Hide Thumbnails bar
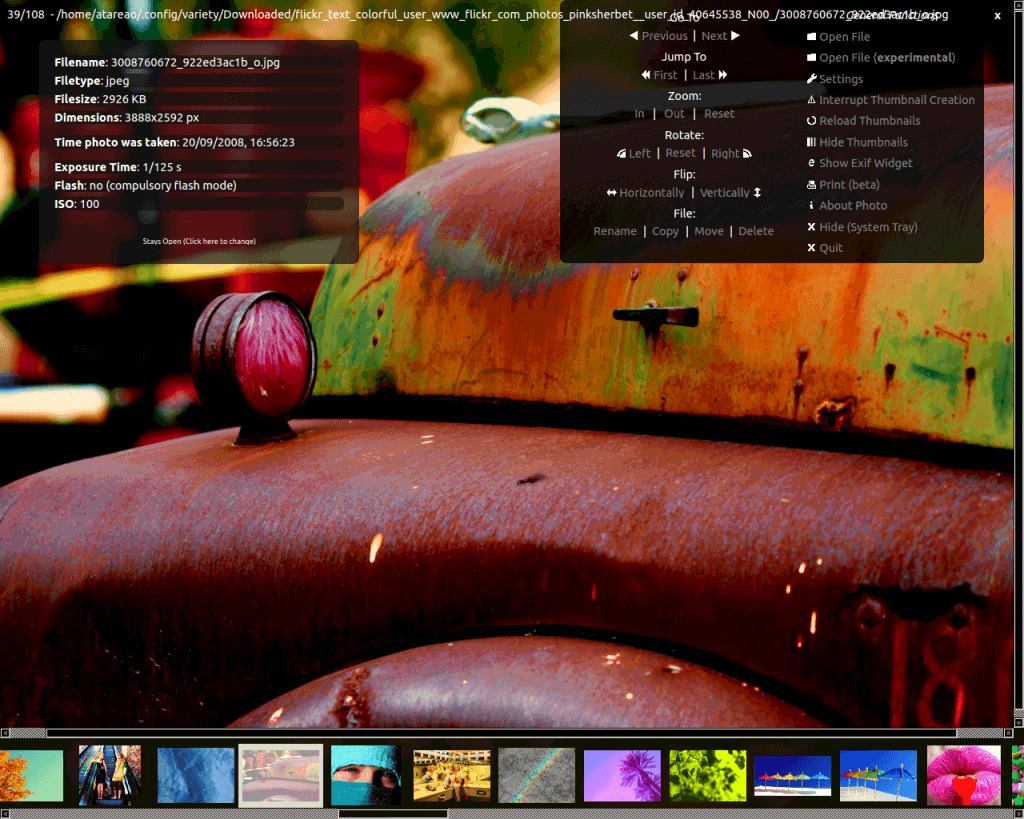 point(863,142)
